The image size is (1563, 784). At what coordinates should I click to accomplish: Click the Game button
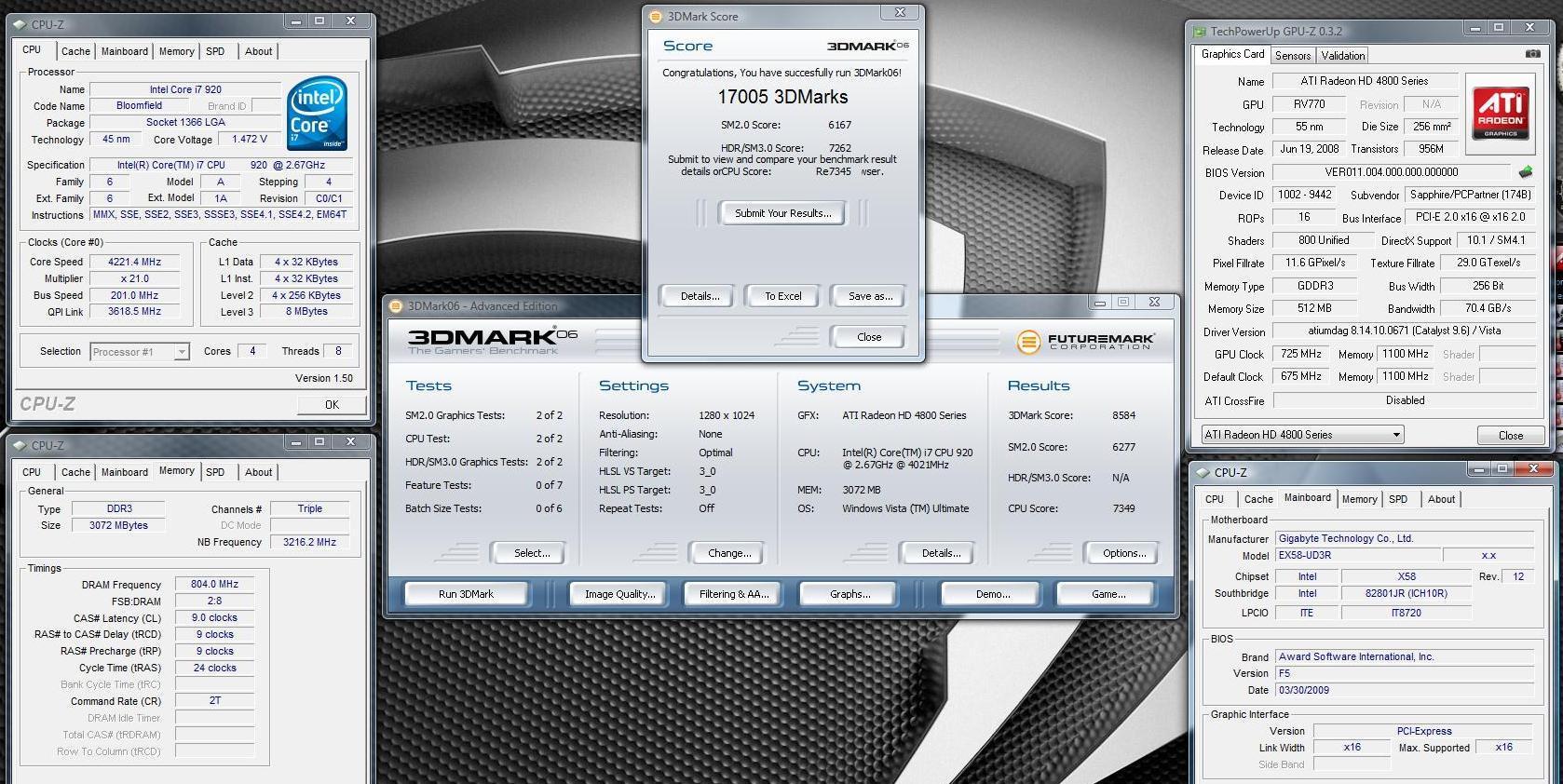[1108, 594]
